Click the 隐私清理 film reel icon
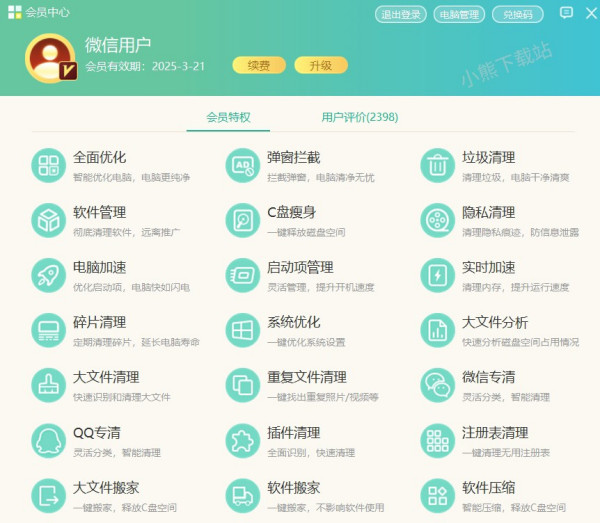The image size is (600, 523). (438, 221)
